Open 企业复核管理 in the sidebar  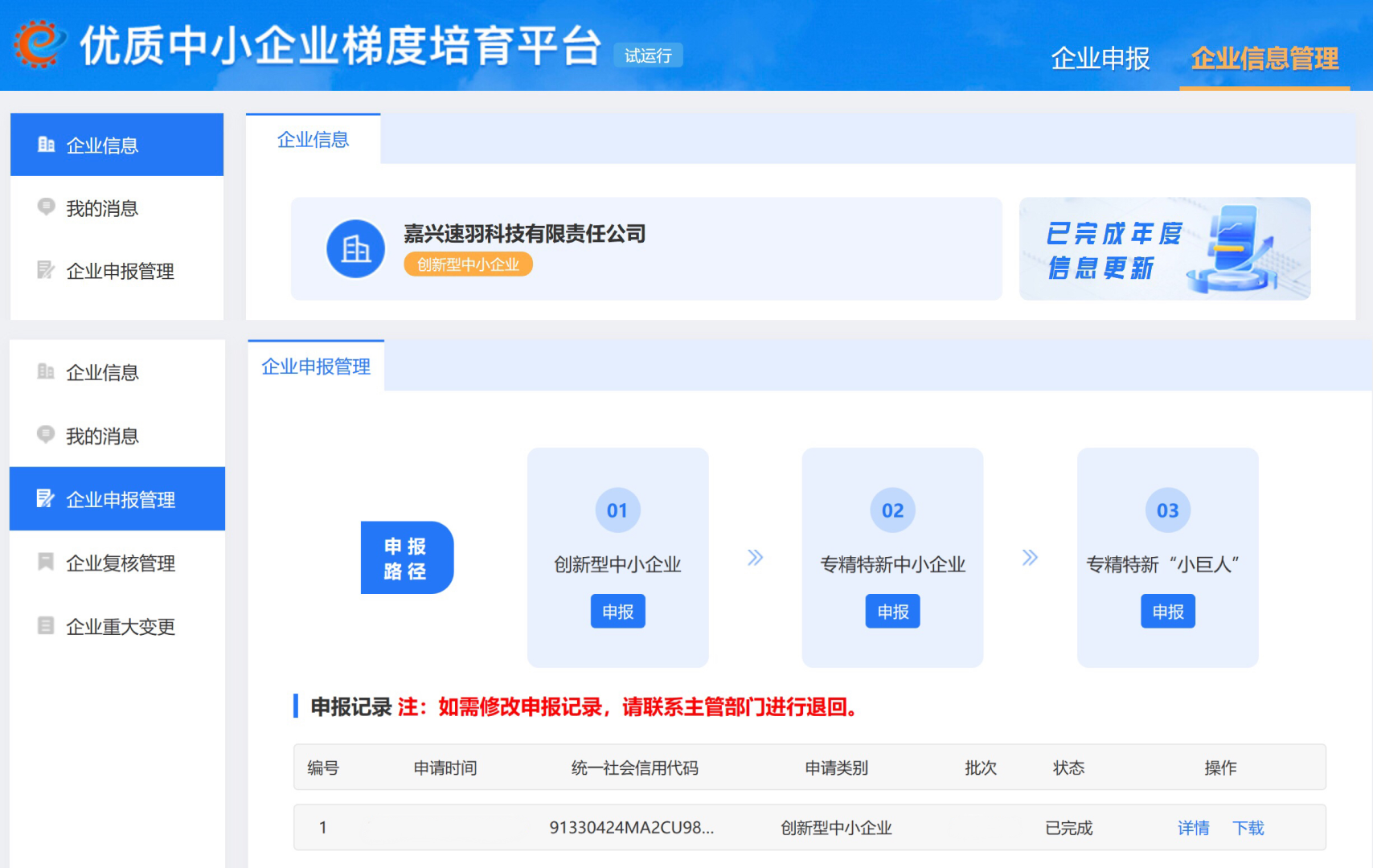(x=117, y=563)
